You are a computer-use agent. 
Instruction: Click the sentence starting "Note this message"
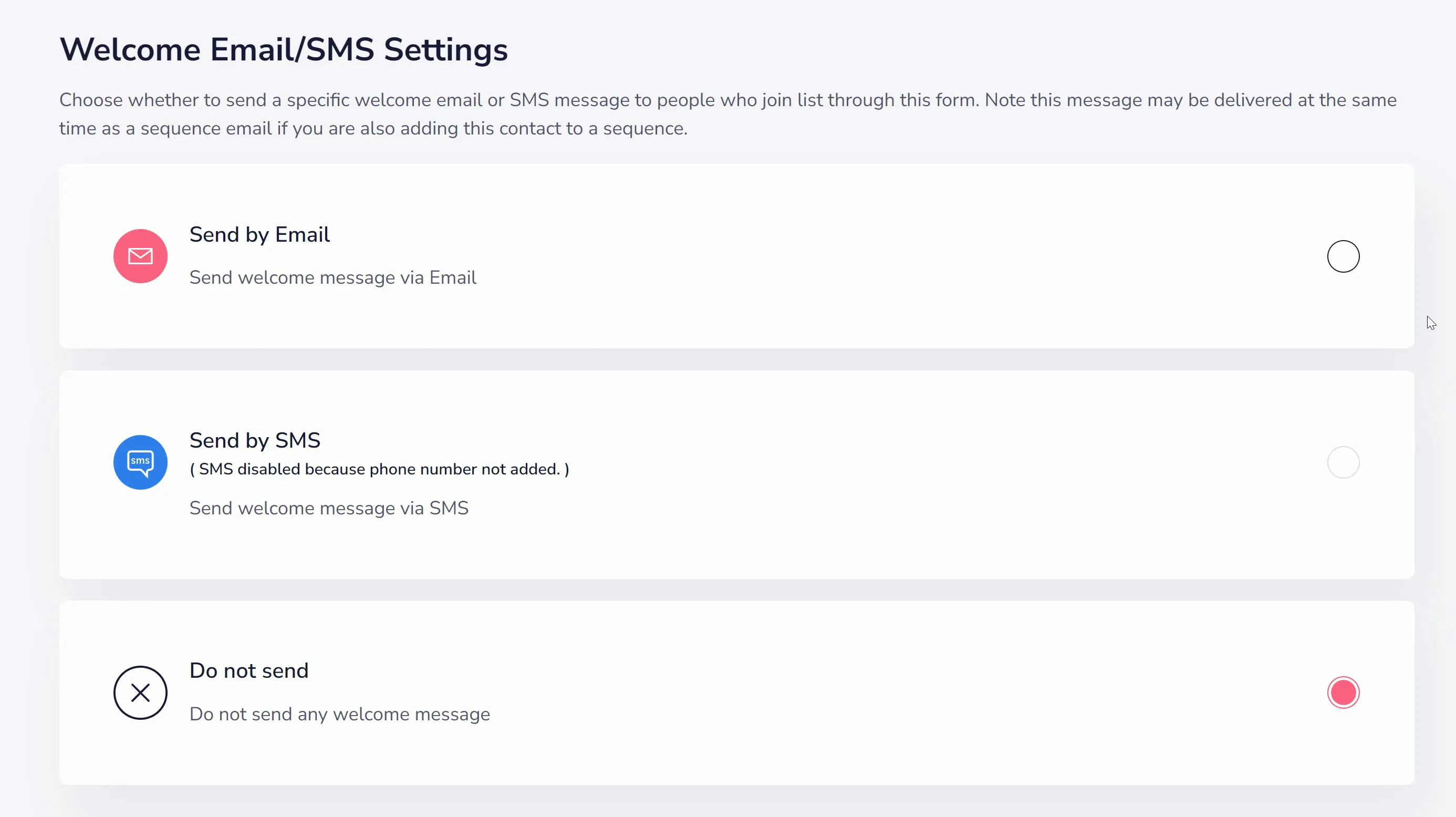coord(728,114)
